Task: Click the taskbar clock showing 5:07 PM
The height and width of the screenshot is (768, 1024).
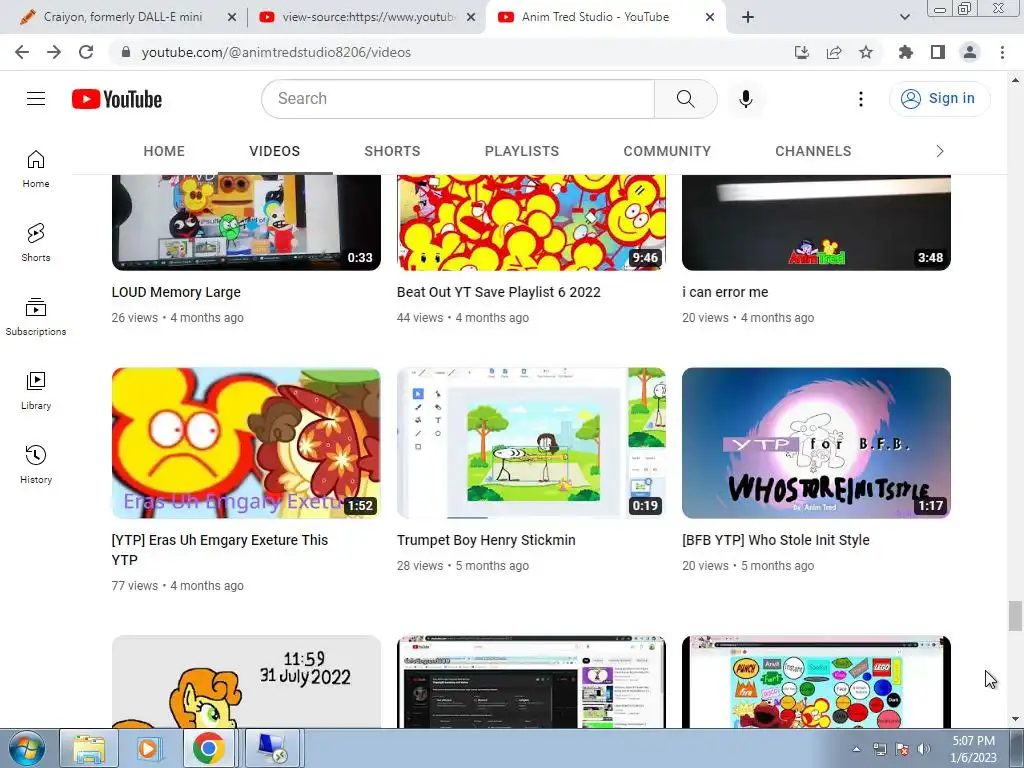Action: pyautogui.click(x=973, y=749)
